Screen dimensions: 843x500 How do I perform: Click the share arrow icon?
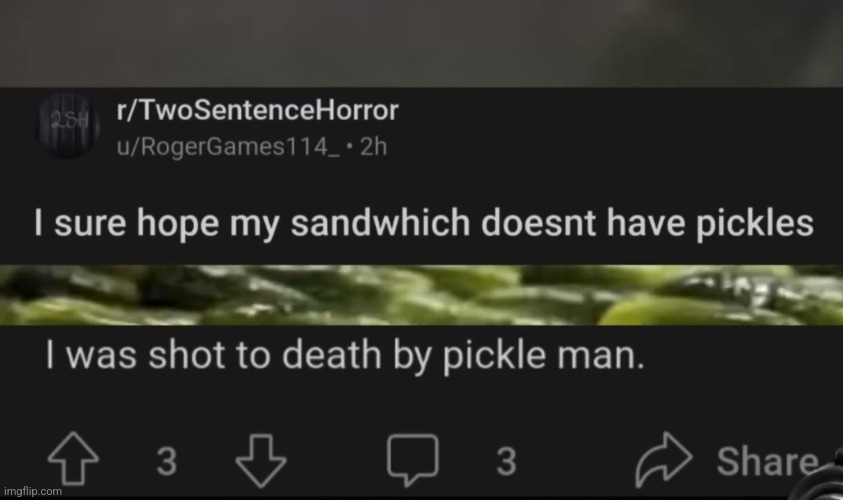pos(663,459)
